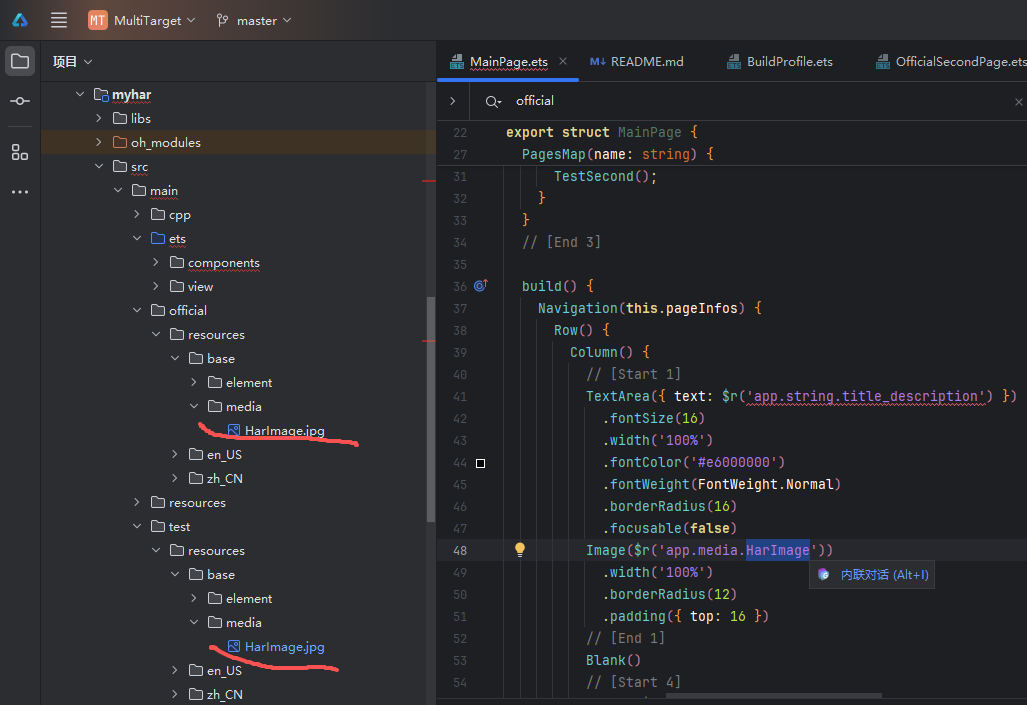Select the resources folder under main
The image size is (1027, 705).
197,503
